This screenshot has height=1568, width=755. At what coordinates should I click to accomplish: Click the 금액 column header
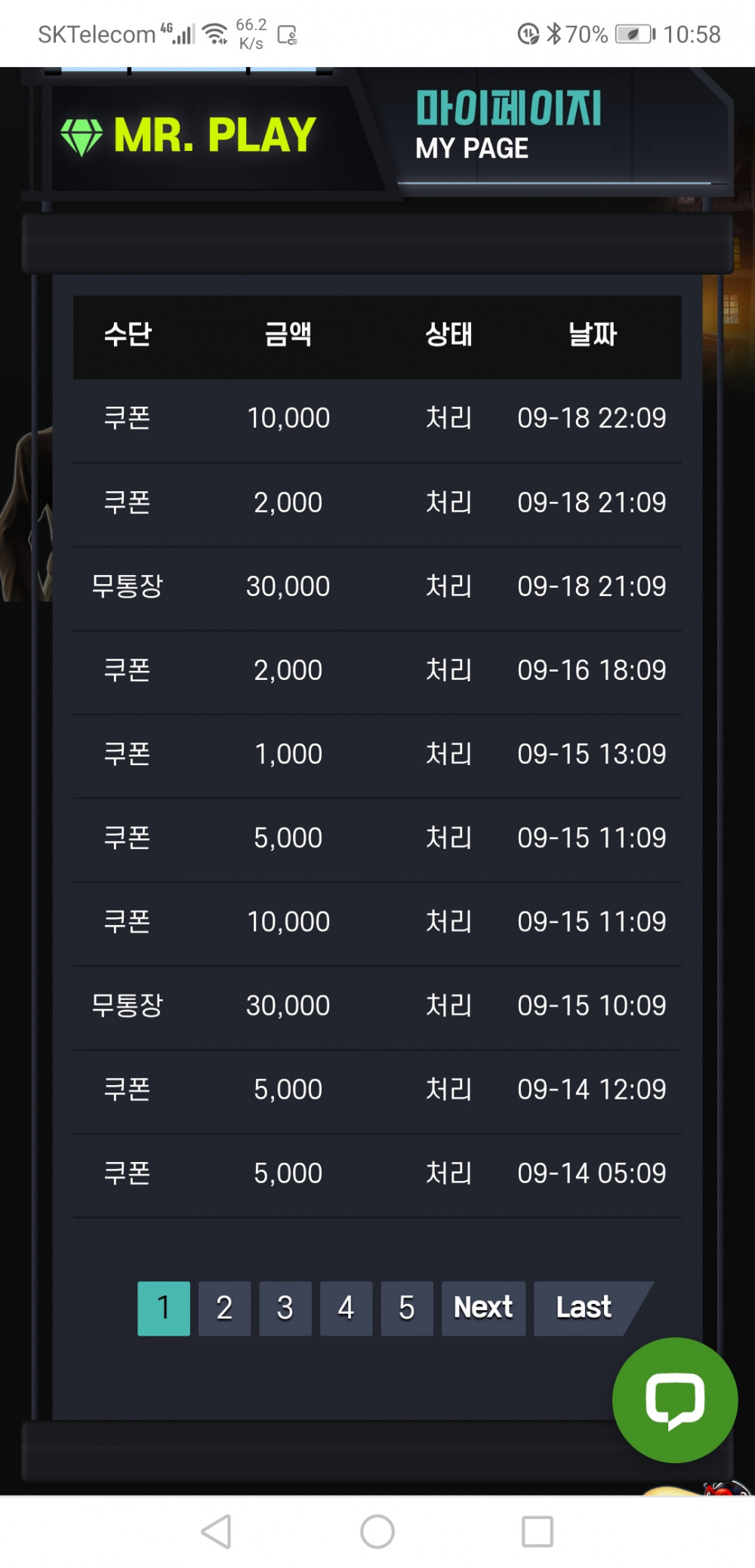pyautogui.click(x=288, y=334)
